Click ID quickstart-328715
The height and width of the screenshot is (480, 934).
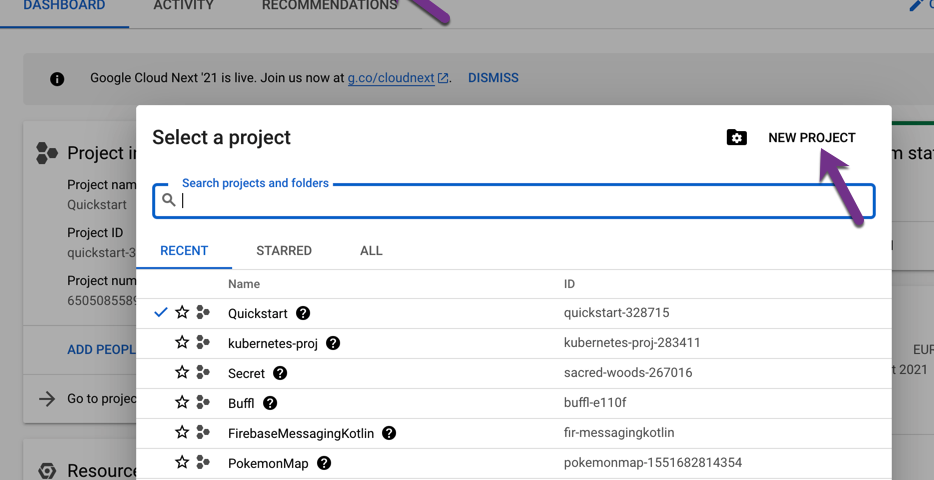pos(617,313)
